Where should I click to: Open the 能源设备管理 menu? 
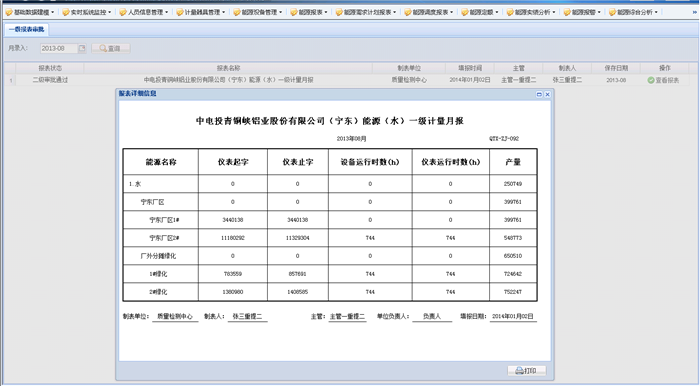[x=258, y=12]
